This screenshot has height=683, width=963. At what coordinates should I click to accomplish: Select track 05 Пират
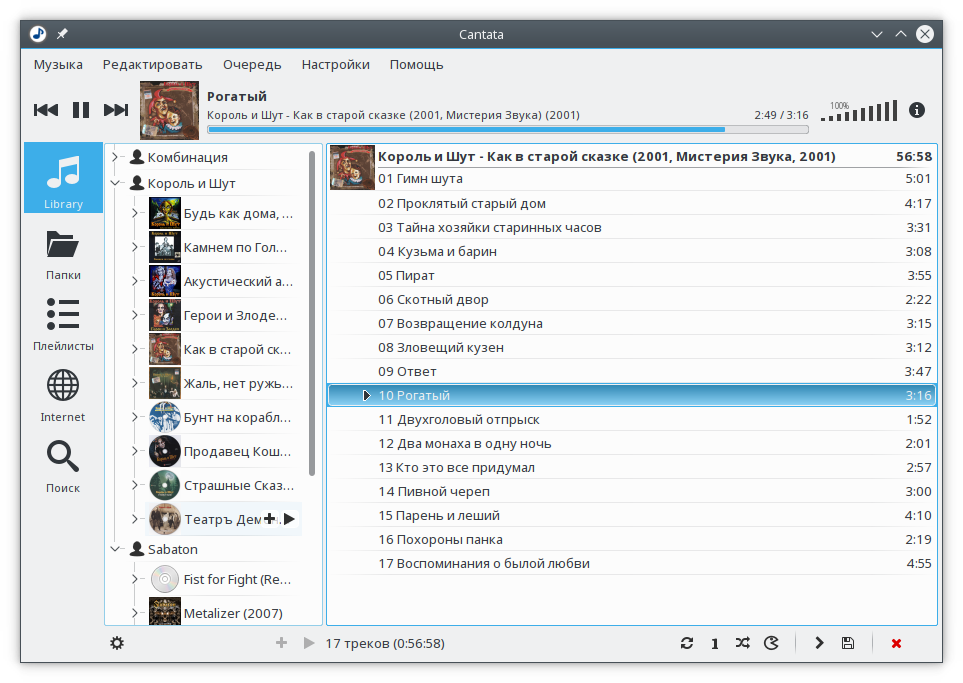click(633, 275)
